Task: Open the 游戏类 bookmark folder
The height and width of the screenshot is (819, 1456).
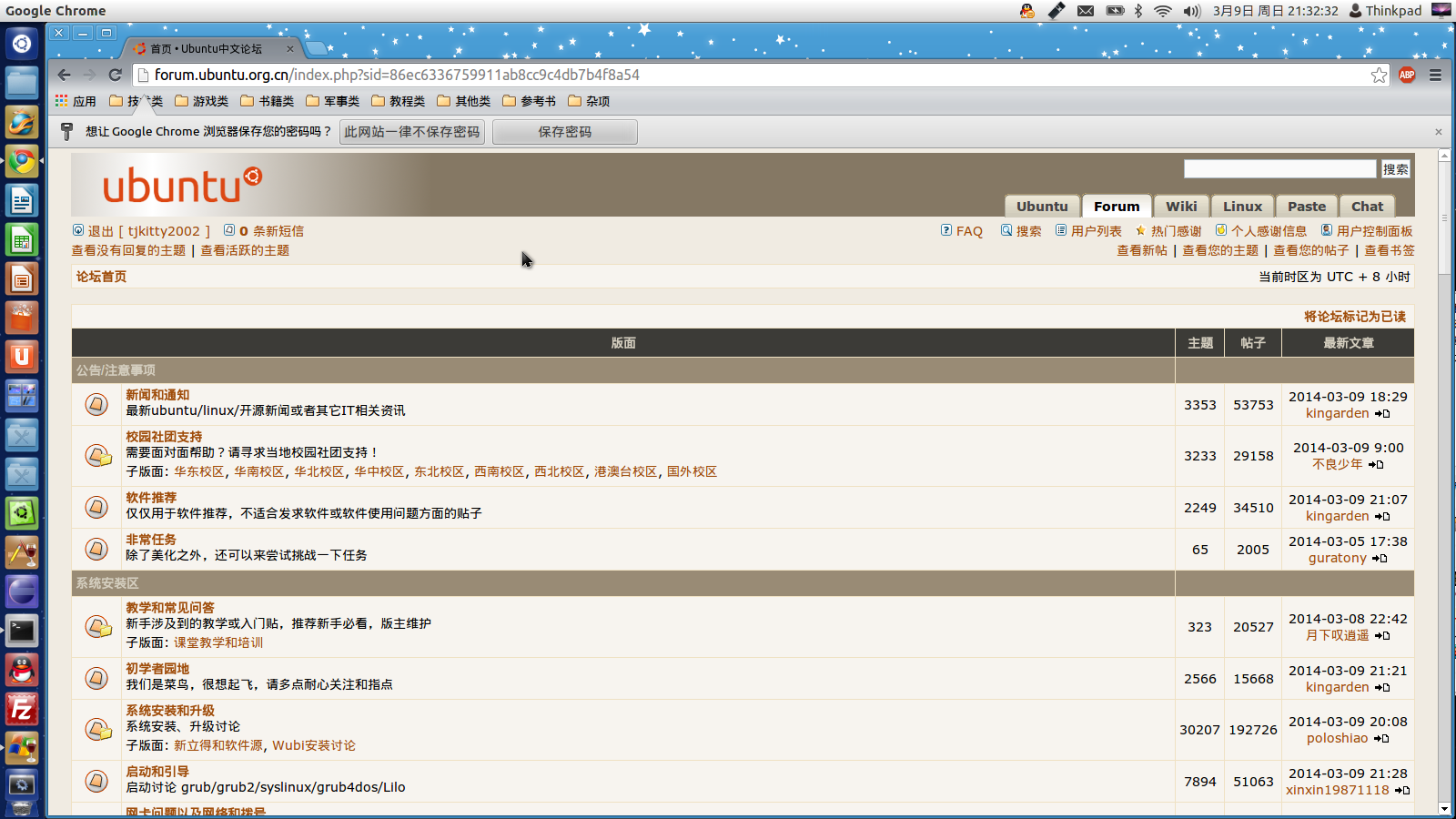Action: (201, 101)
